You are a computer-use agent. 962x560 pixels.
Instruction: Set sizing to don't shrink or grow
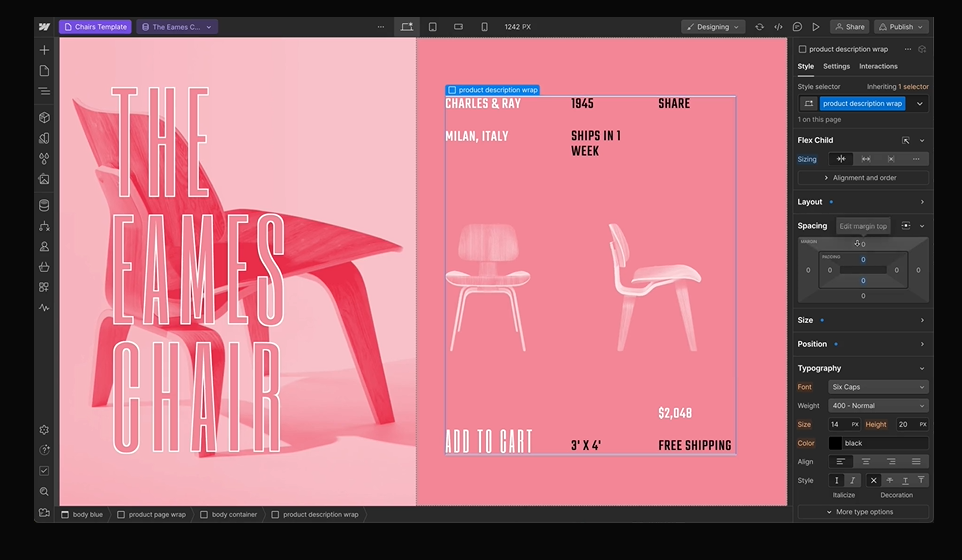click(x=891, y=159)
